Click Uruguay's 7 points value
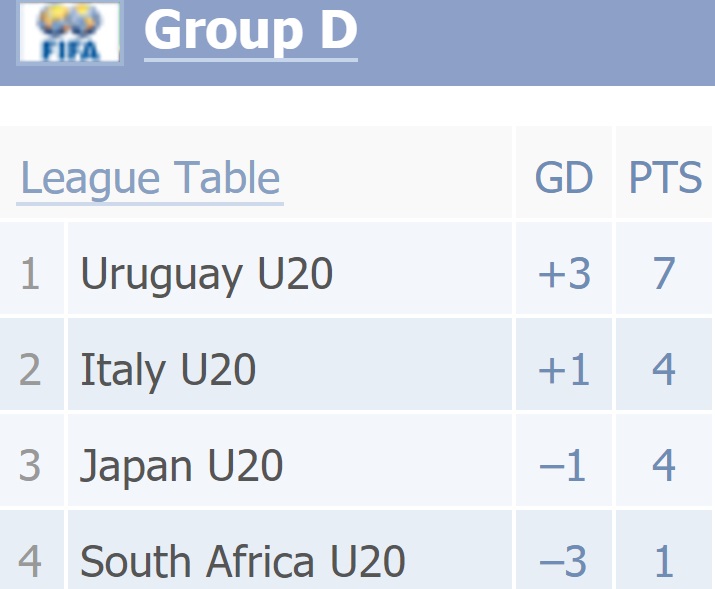The image size is (715, 589). 664,273
